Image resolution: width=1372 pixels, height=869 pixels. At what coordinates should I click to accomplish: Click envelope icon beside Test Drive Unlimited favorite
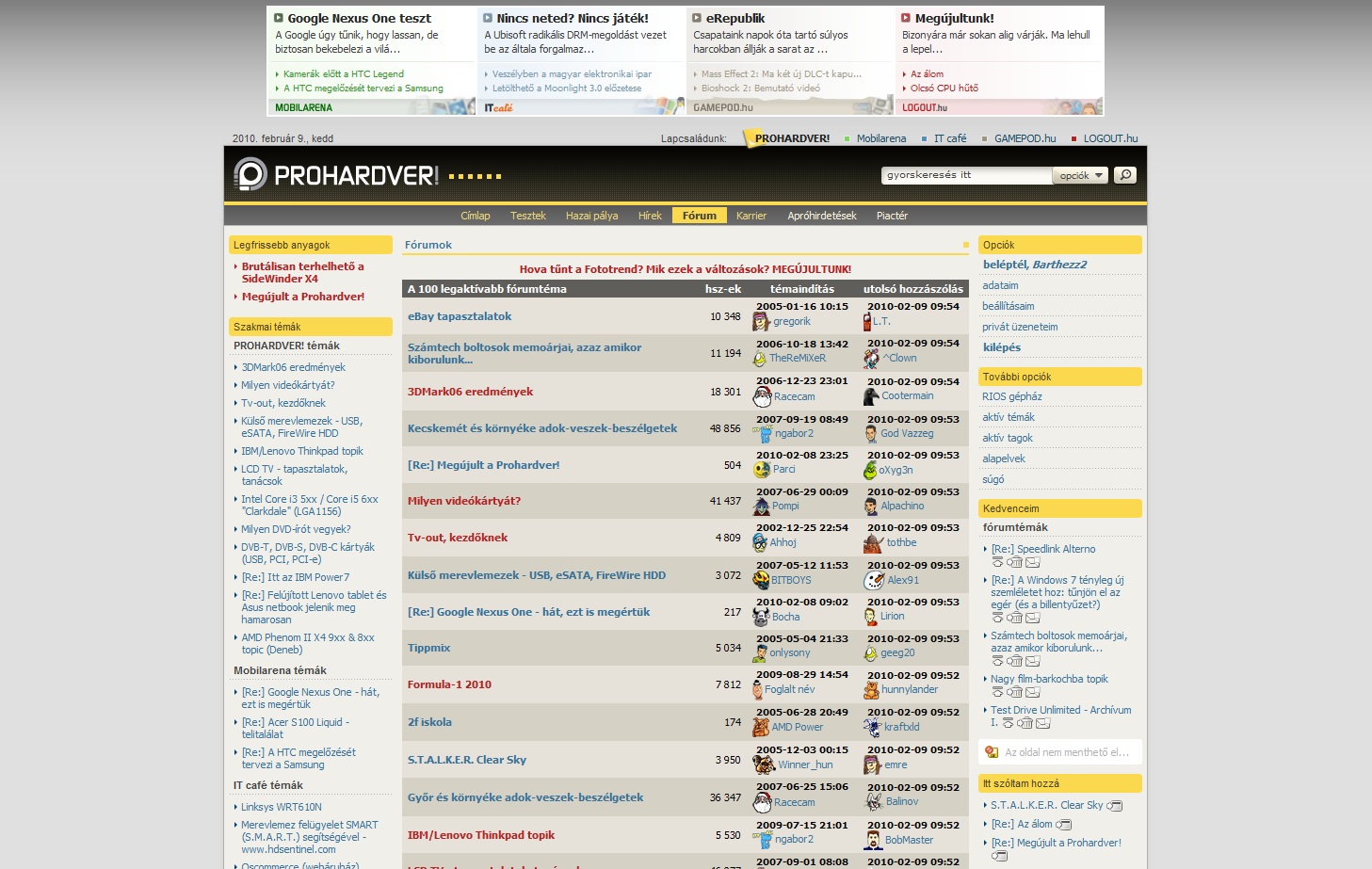(x=1043, y=723)
